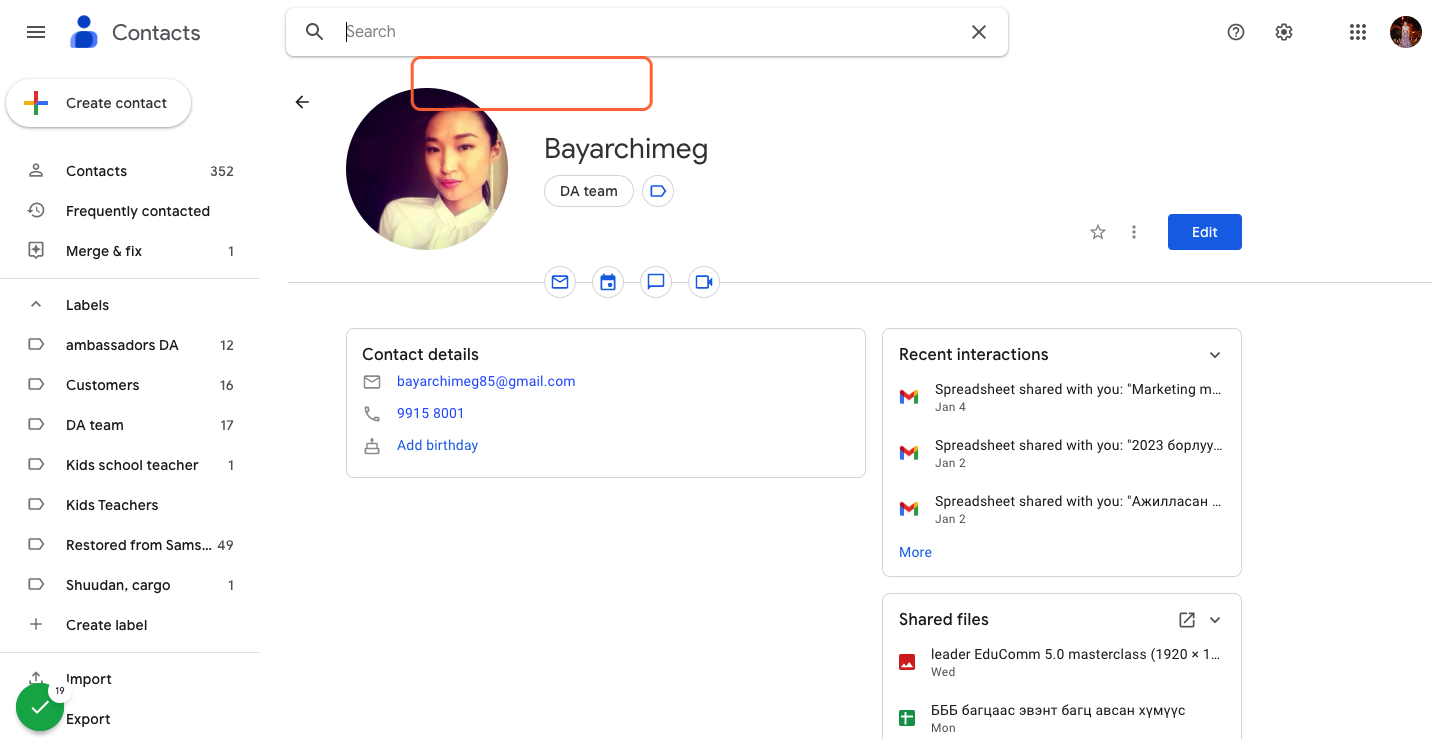This screenshot has height=739, width=1440.
Task: Clear the search with the X icon
Action: 979,32
